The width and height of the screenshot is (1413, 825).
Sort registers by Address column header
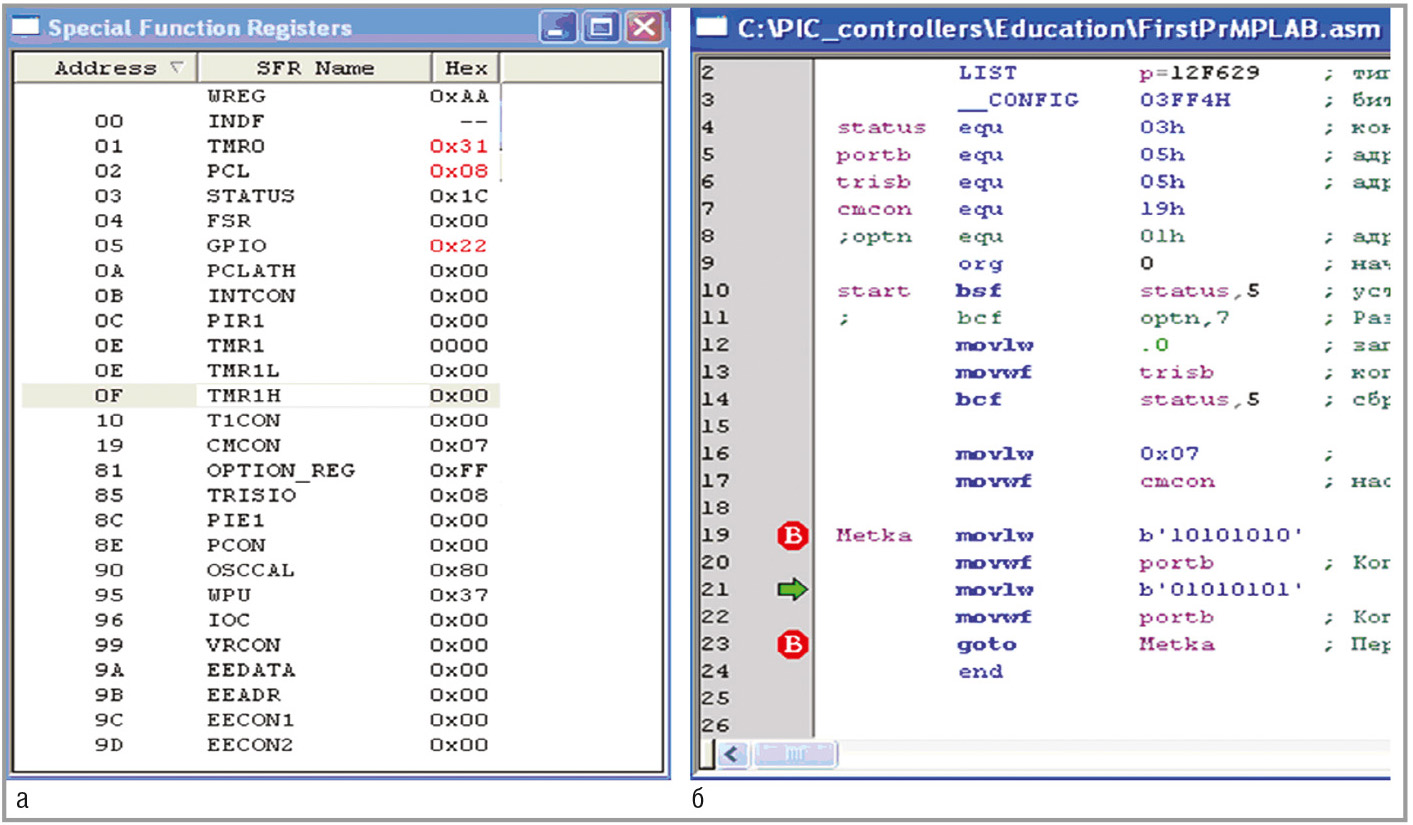pyautogui.click(x=105, y=68)
